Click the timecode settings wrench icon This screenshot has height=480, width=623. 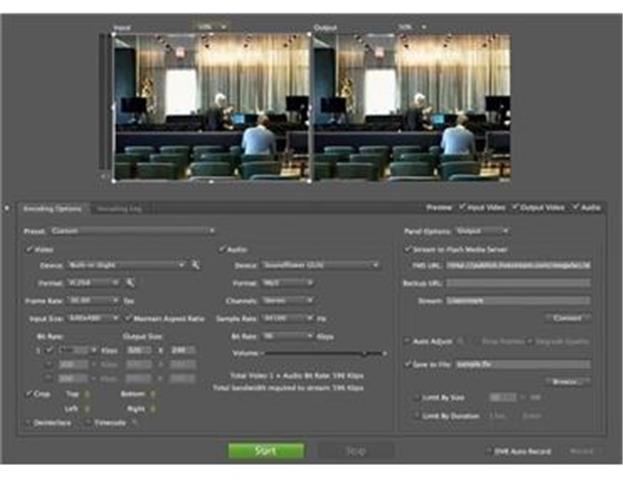135,422
